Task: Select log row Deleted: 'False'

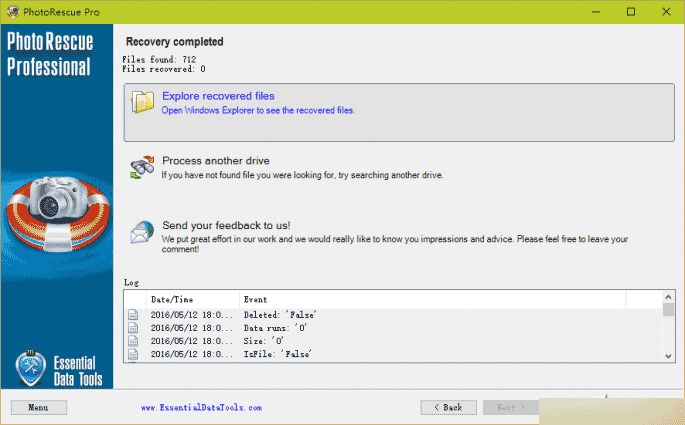Action: coord(393,314)
